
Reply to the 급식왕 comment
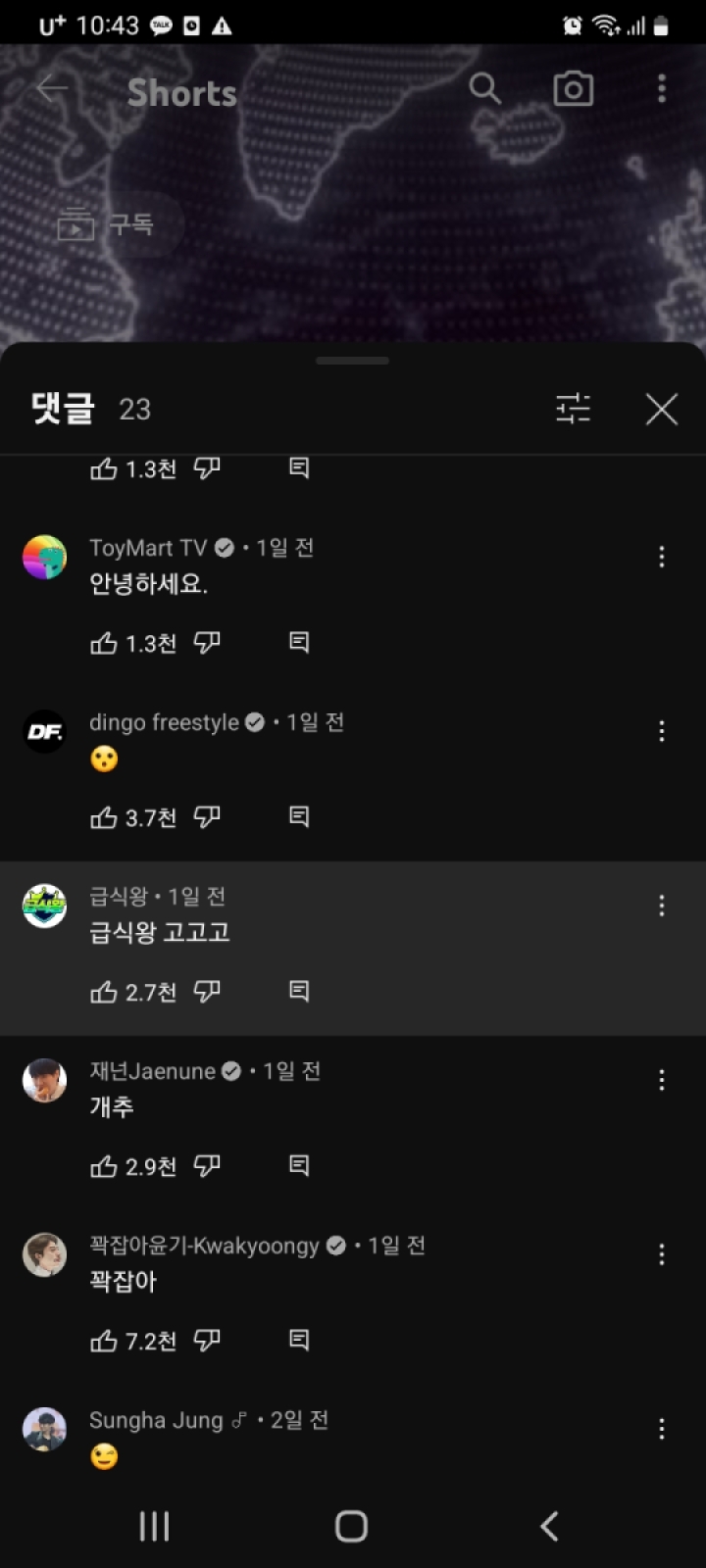(x=299, y=992)
